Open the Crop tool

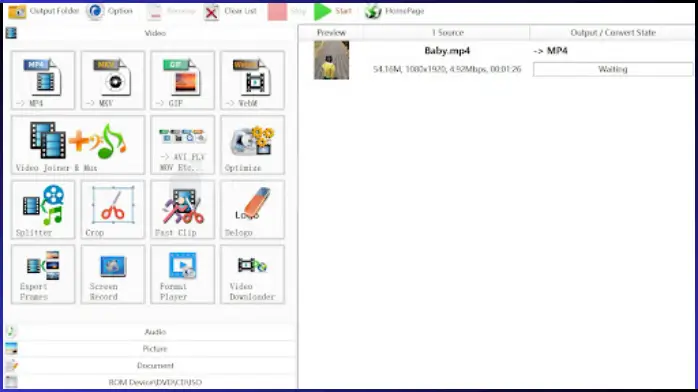[x=113, y=210]
